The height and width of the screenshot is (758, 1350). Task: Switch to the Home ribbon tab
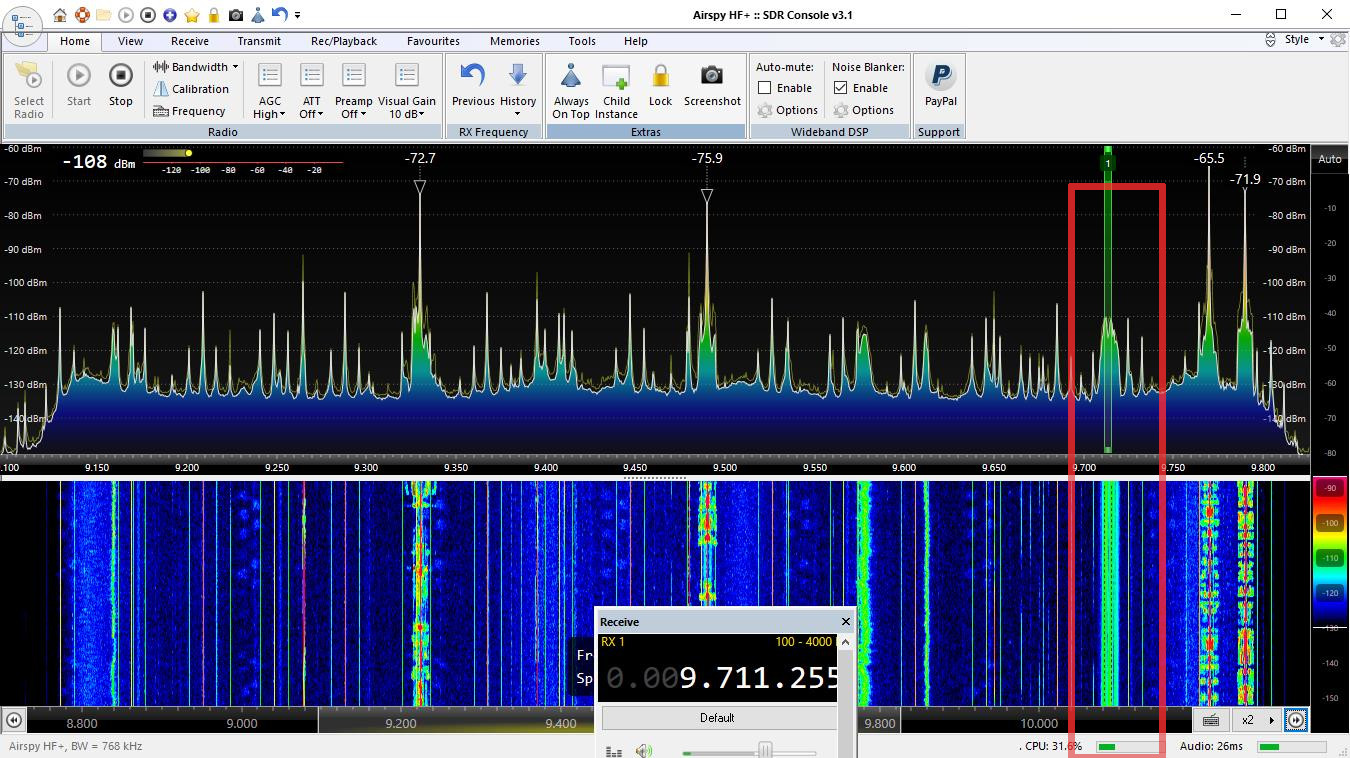pyautogui.click(x=75, y=41)
